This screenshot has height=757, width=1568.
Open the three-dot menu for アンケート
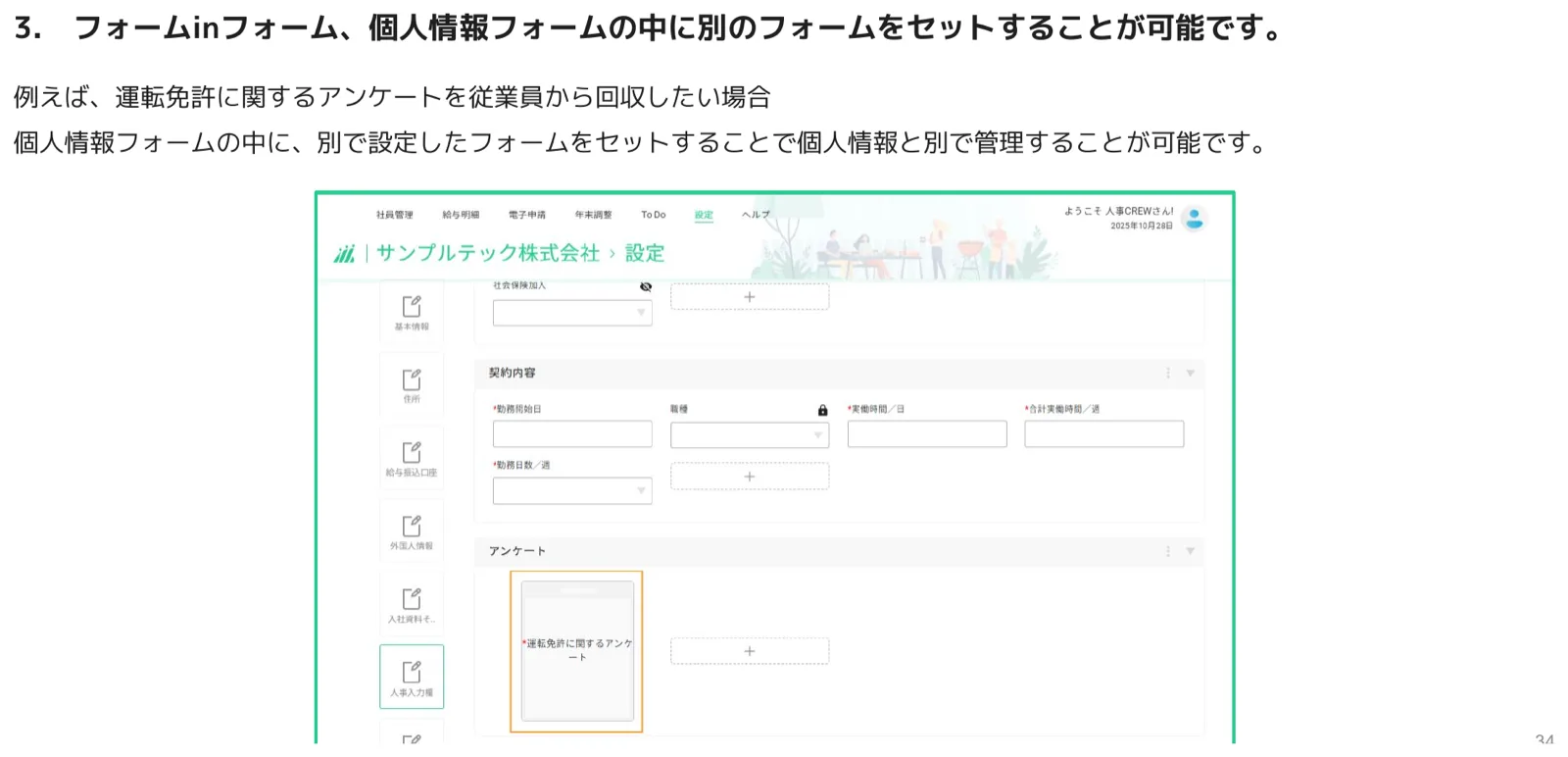(1168, 552)
